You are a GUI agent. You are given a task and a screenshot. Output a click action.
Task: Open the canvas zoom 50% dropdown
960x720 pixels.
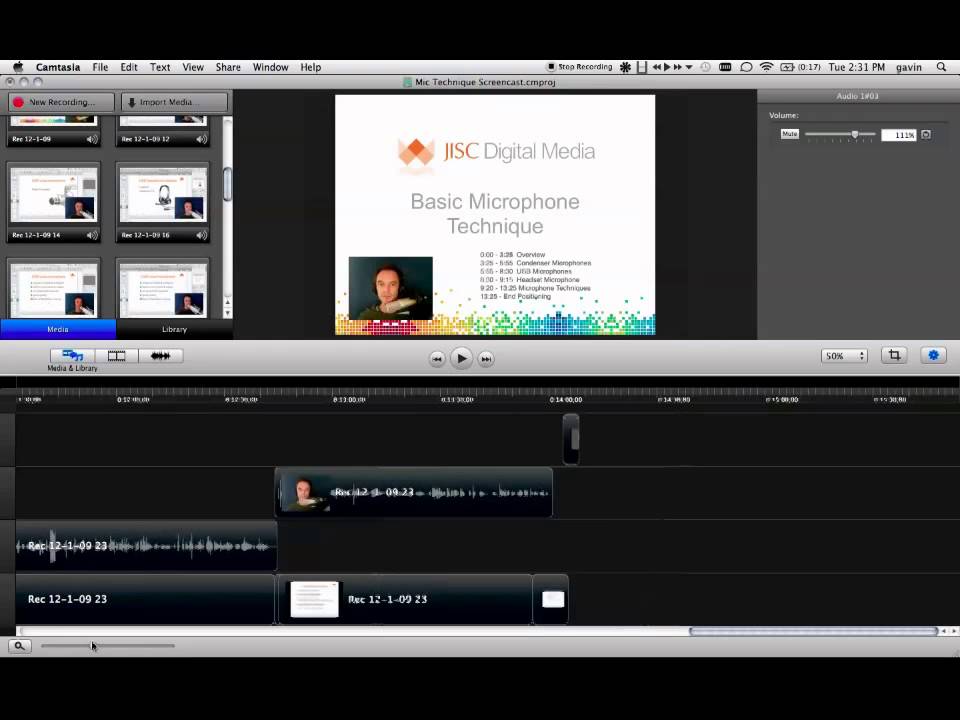coord(844,356)
